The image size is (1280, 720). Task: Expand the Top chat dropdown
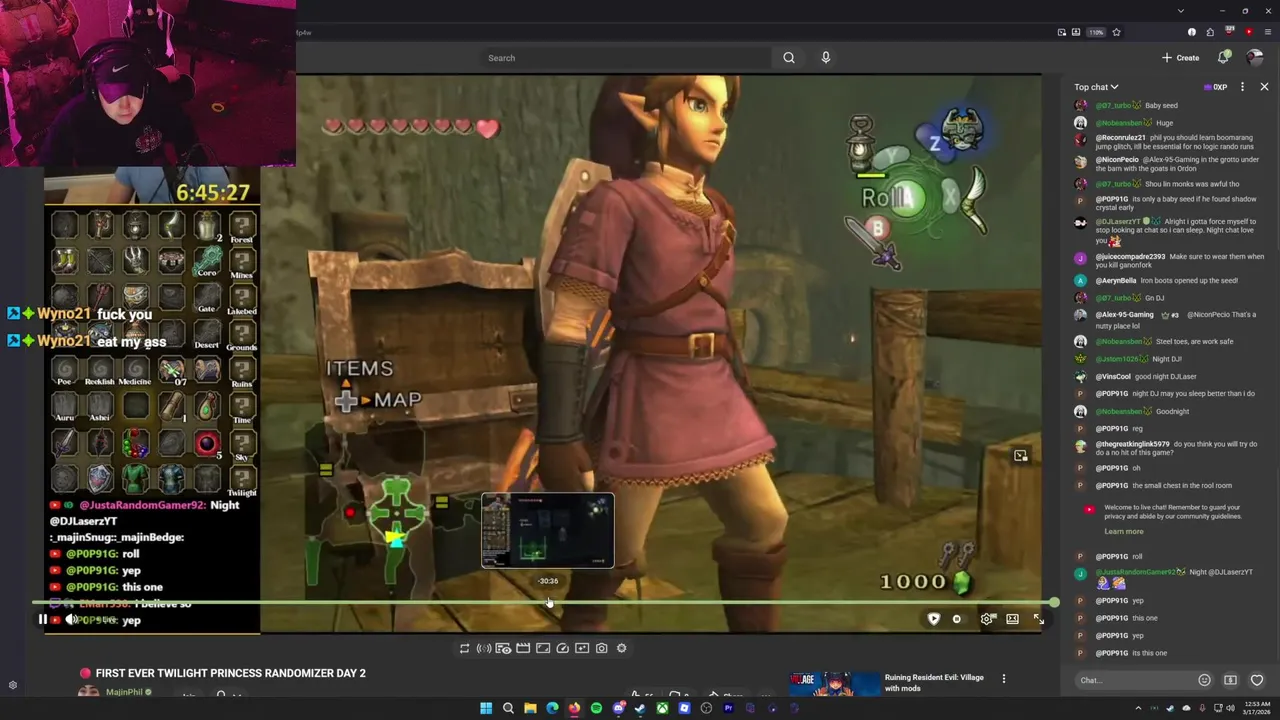click(1096, 87)
